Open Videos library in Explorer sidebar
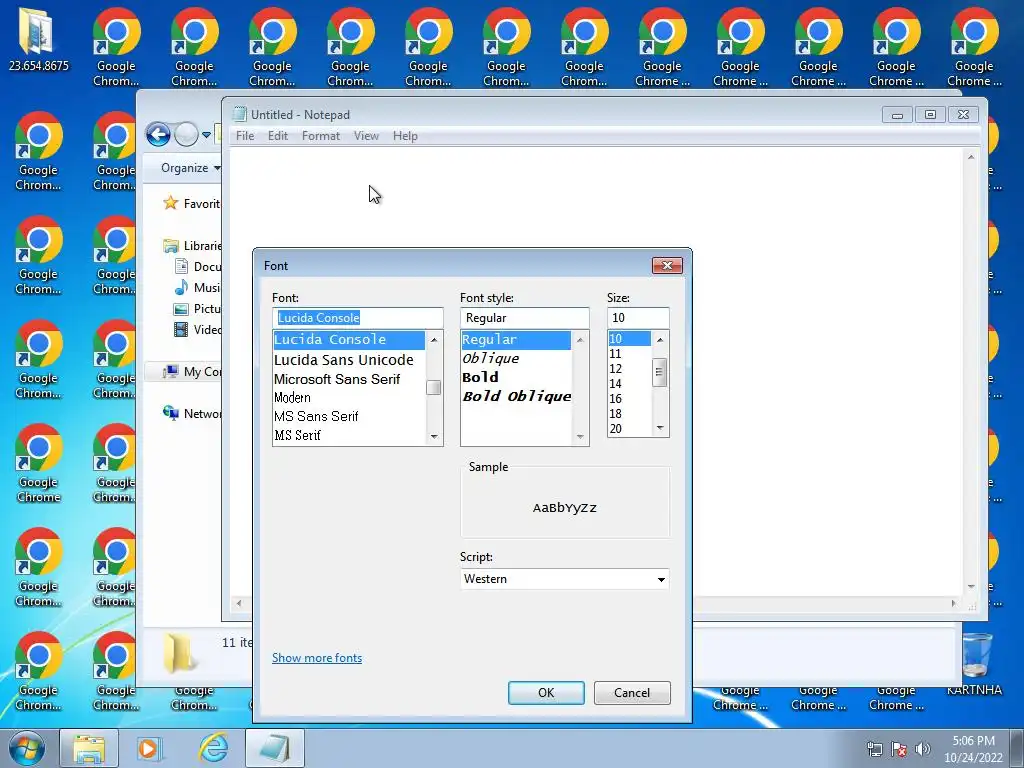 tap(198, 329)
